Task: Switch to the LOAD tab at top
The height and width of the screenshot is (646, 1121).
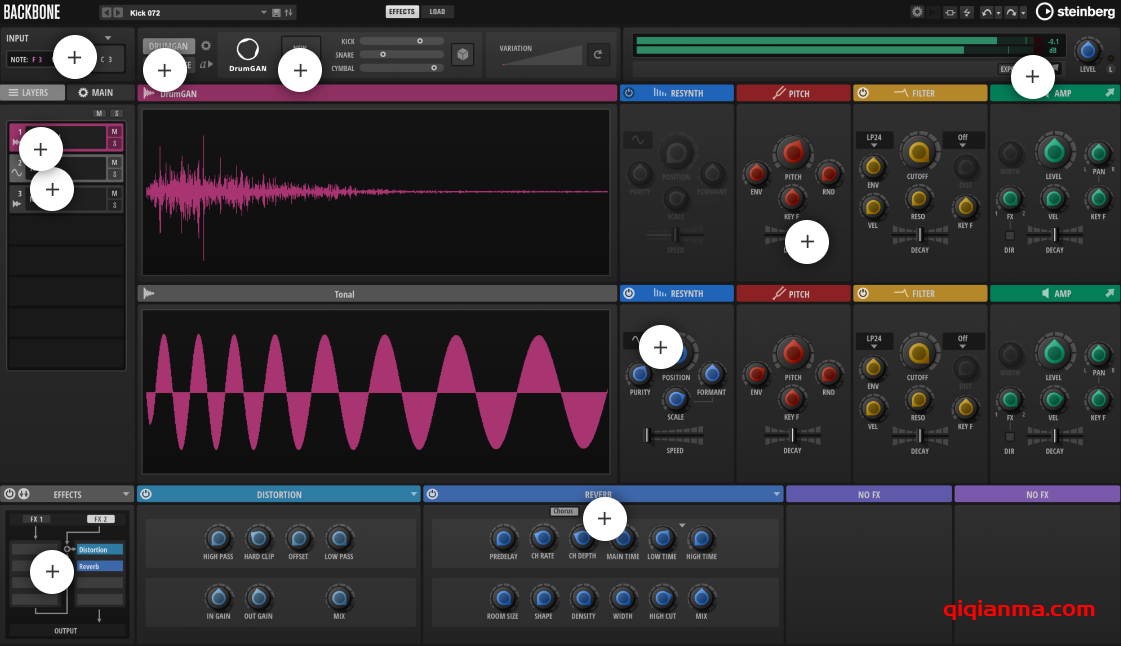Action: 437,12
